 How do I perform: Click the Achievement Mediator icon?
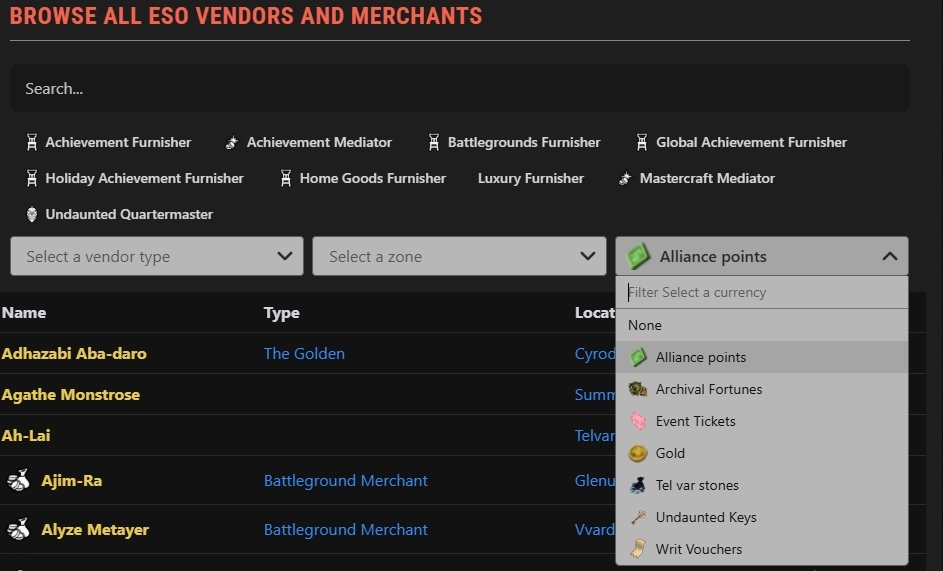click(232, 143)
